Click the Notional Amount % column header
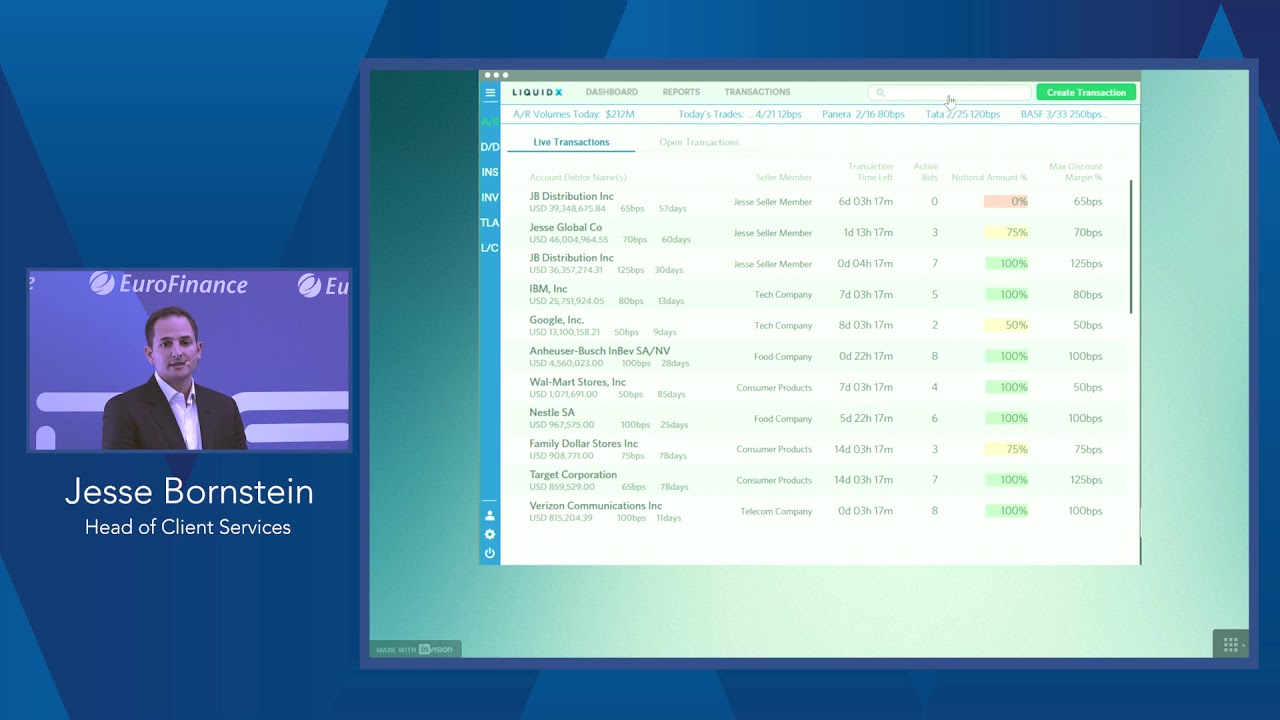 tap(989, 177)
